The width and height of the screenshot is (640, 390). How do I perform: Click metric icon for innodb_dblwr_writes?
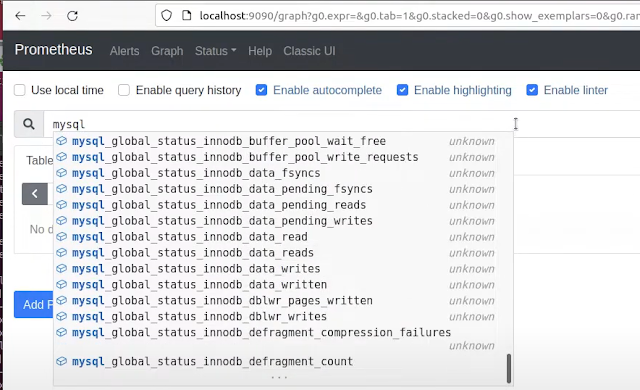pyautogui.click(x=62, y=317)
